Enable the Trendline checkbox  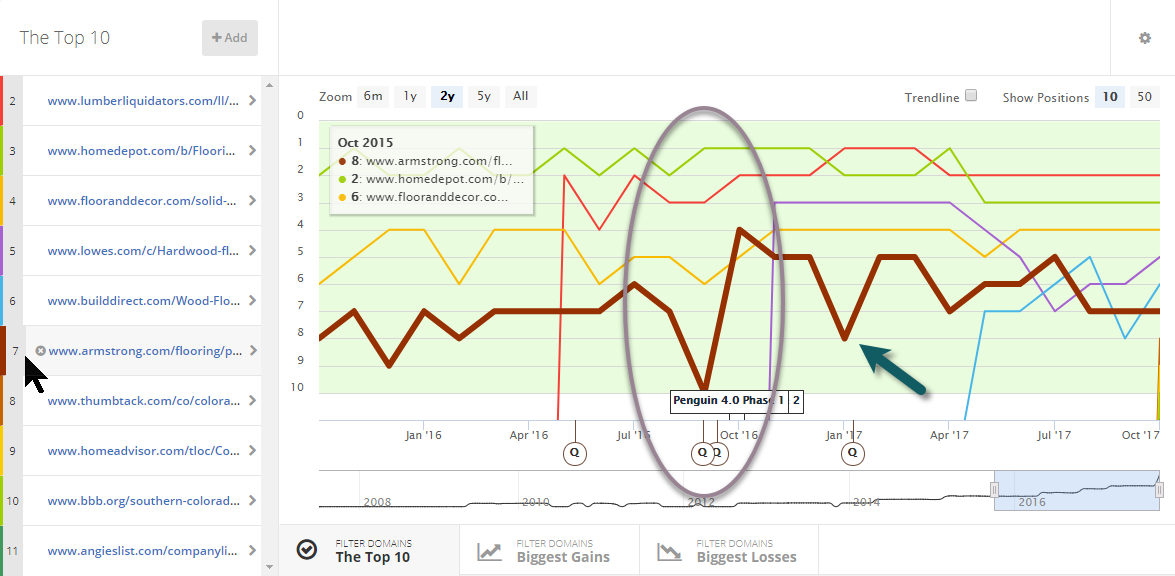click(971, 96)
